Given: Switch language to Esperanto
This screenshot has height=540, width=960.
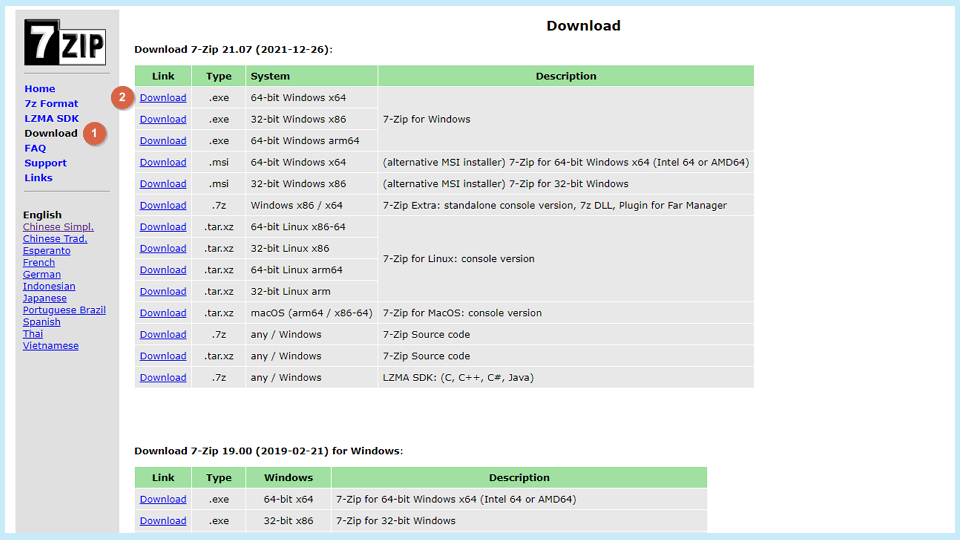Looking at the screenshot, I should coord(47,250).
